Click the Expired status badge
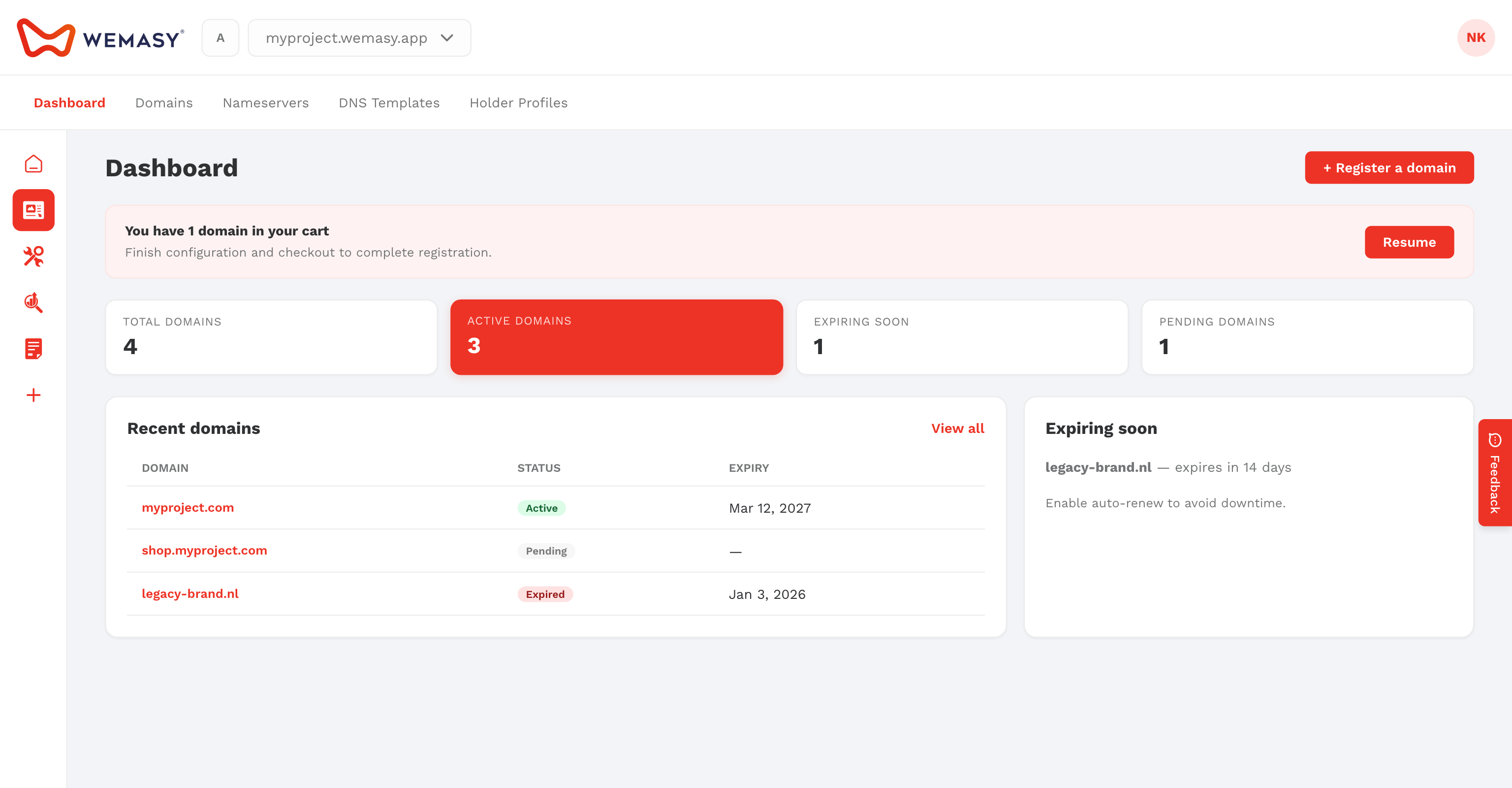This screenshot has height=788, width=1512. point(545,594)
